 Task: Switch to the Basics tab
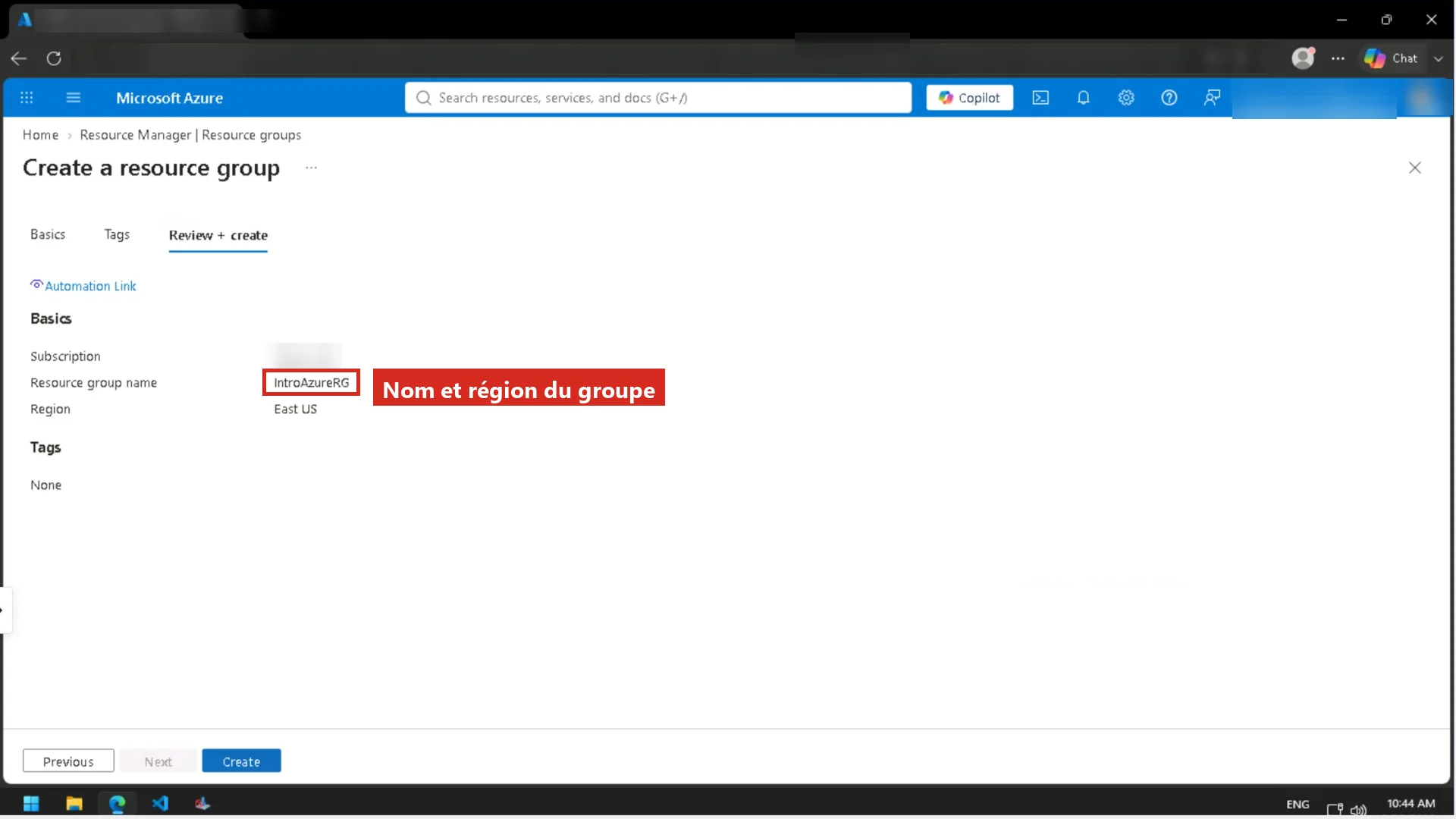(x=48, y=235)
